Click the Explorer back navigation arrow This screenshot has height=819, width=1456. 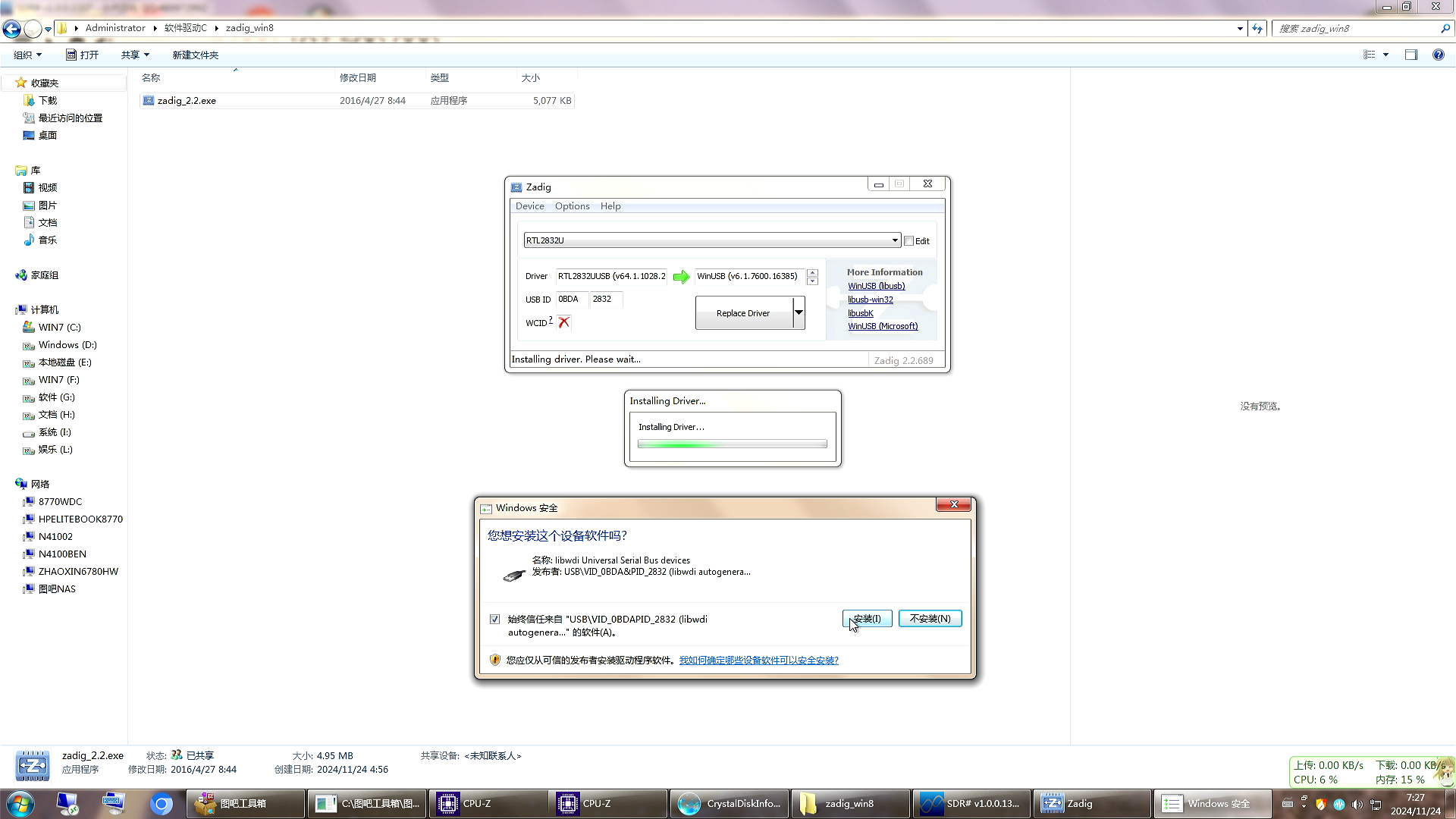pyautogui.click(x=11, y=29)
